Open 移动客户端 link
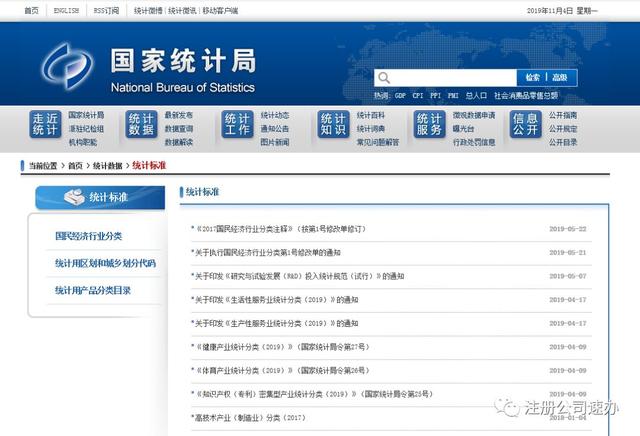 click(220, 11)
